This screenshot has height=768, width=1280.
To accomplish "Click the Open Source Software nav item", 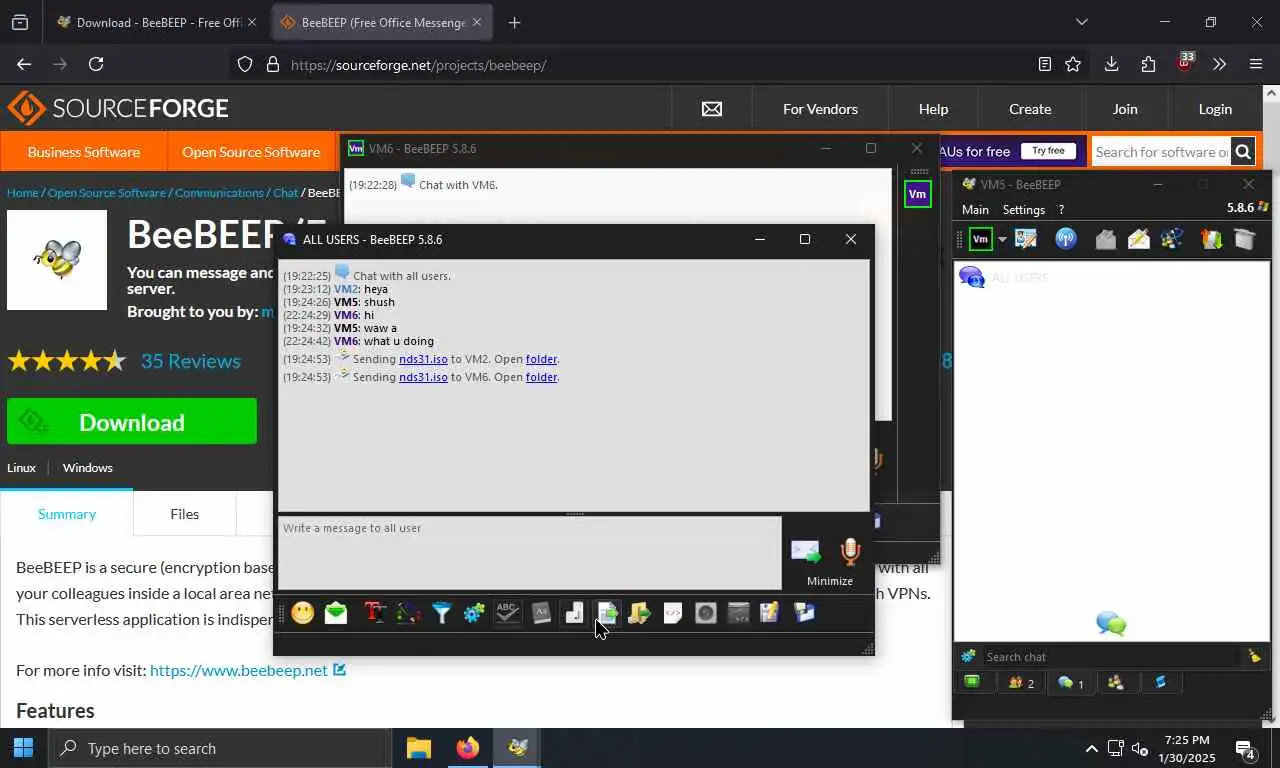I will tap(251, 152).
